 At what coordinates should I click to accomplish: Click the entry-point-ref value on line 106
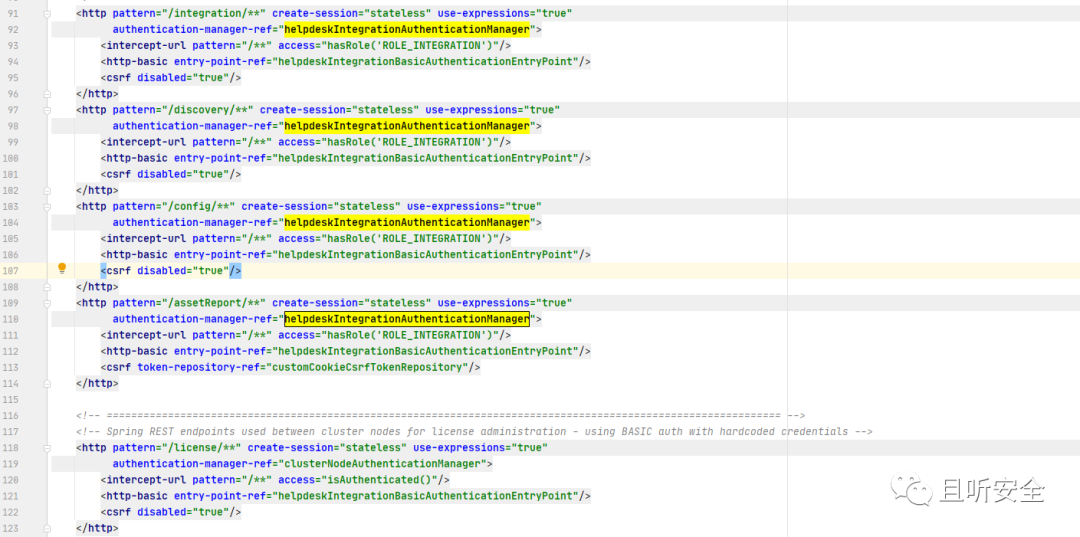pos(426,254)
